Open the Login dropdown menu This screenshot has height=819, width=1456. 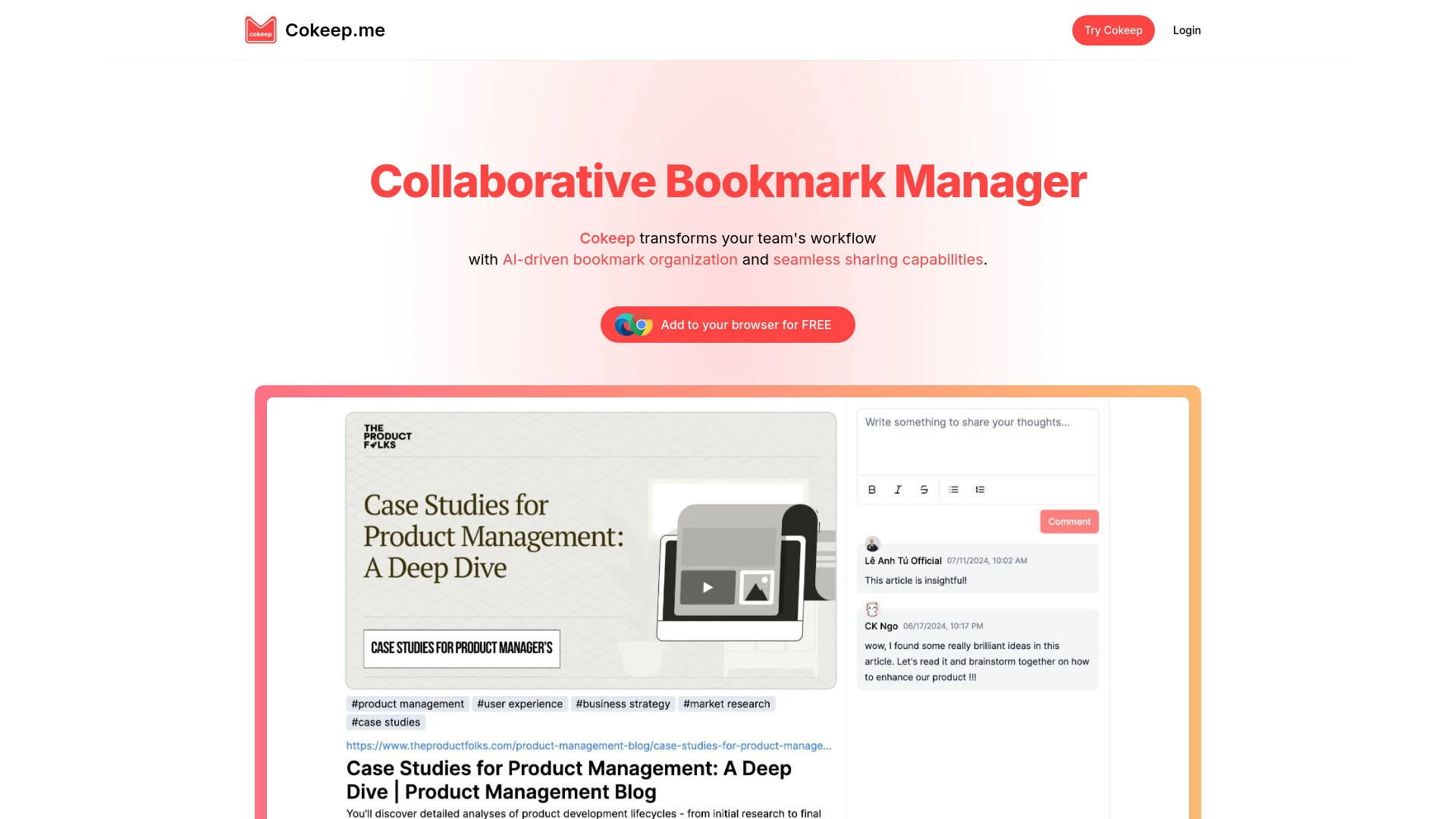[1187, 30]
